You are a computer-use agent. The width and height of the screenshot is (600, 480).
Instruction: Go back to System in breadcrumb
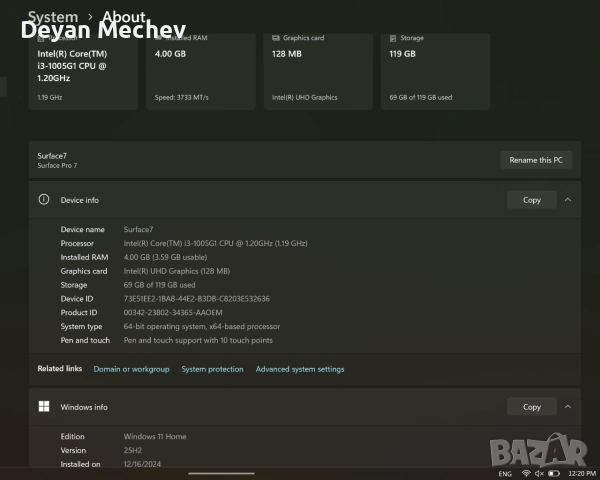(x=53, y=17)
